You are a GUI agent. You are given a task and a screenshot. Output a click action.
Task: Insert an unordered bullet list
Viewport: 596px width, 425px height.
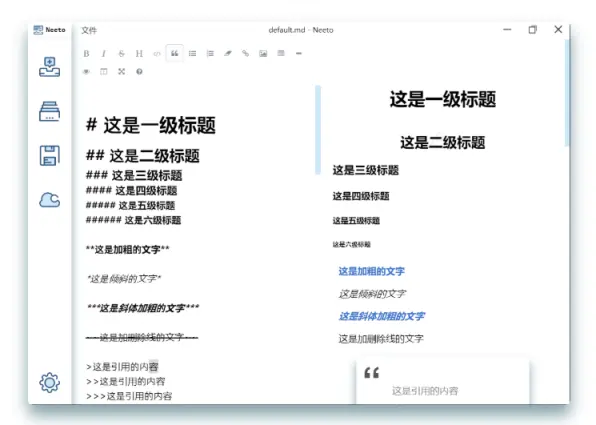click(x=192, y=54)
